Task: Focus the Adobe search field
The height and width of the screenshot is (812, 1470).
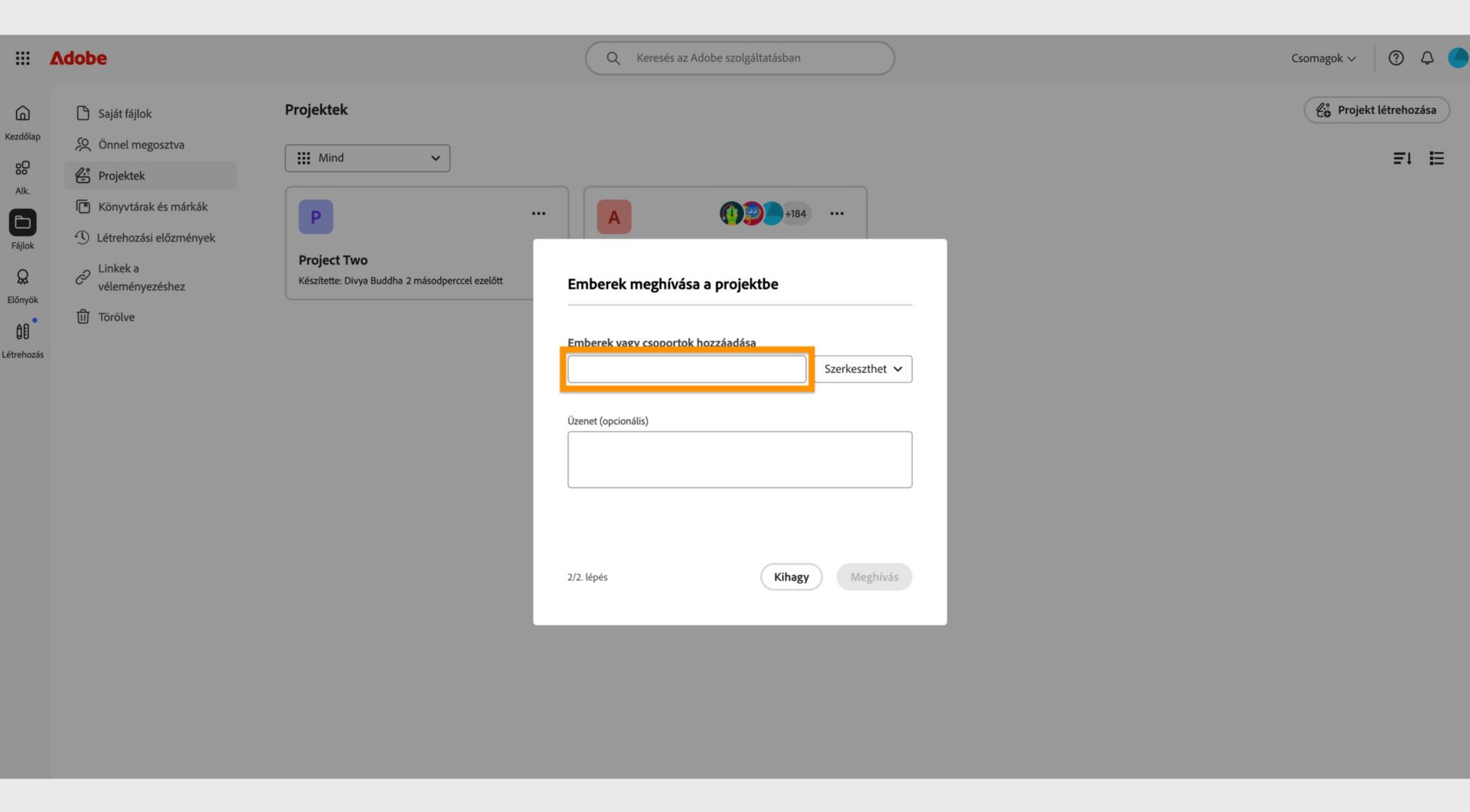Action: click(740, 58)
